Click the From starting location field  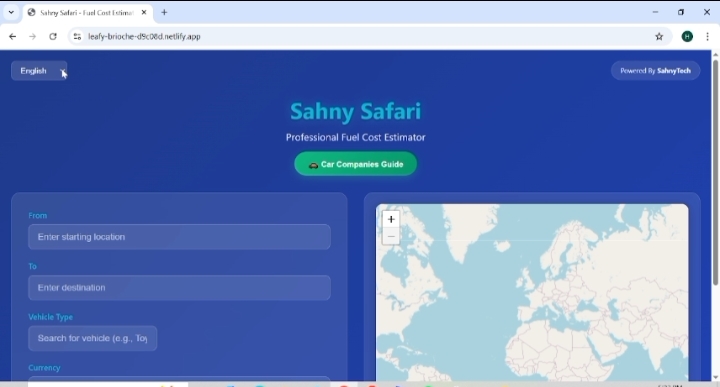[179, 237]
